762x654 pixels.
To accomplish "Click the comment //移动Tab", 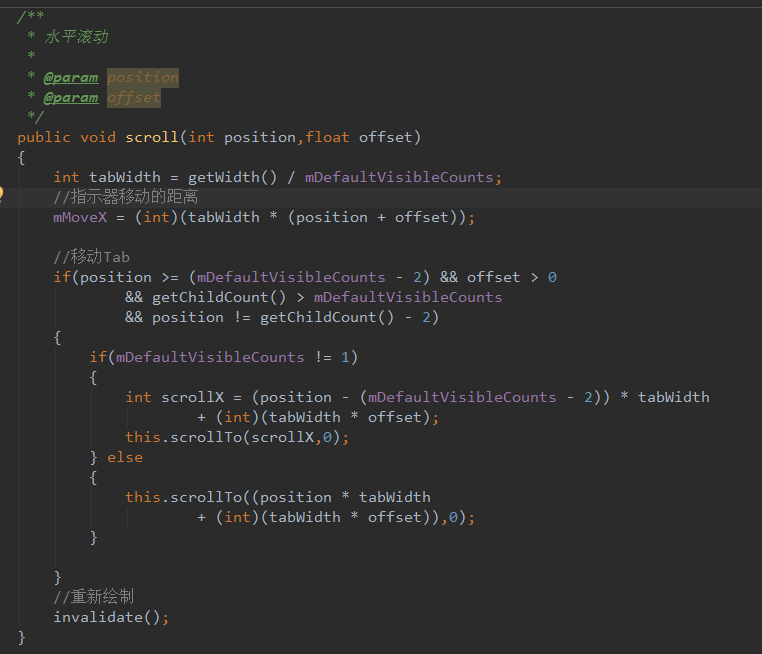I will pos(91,257).
